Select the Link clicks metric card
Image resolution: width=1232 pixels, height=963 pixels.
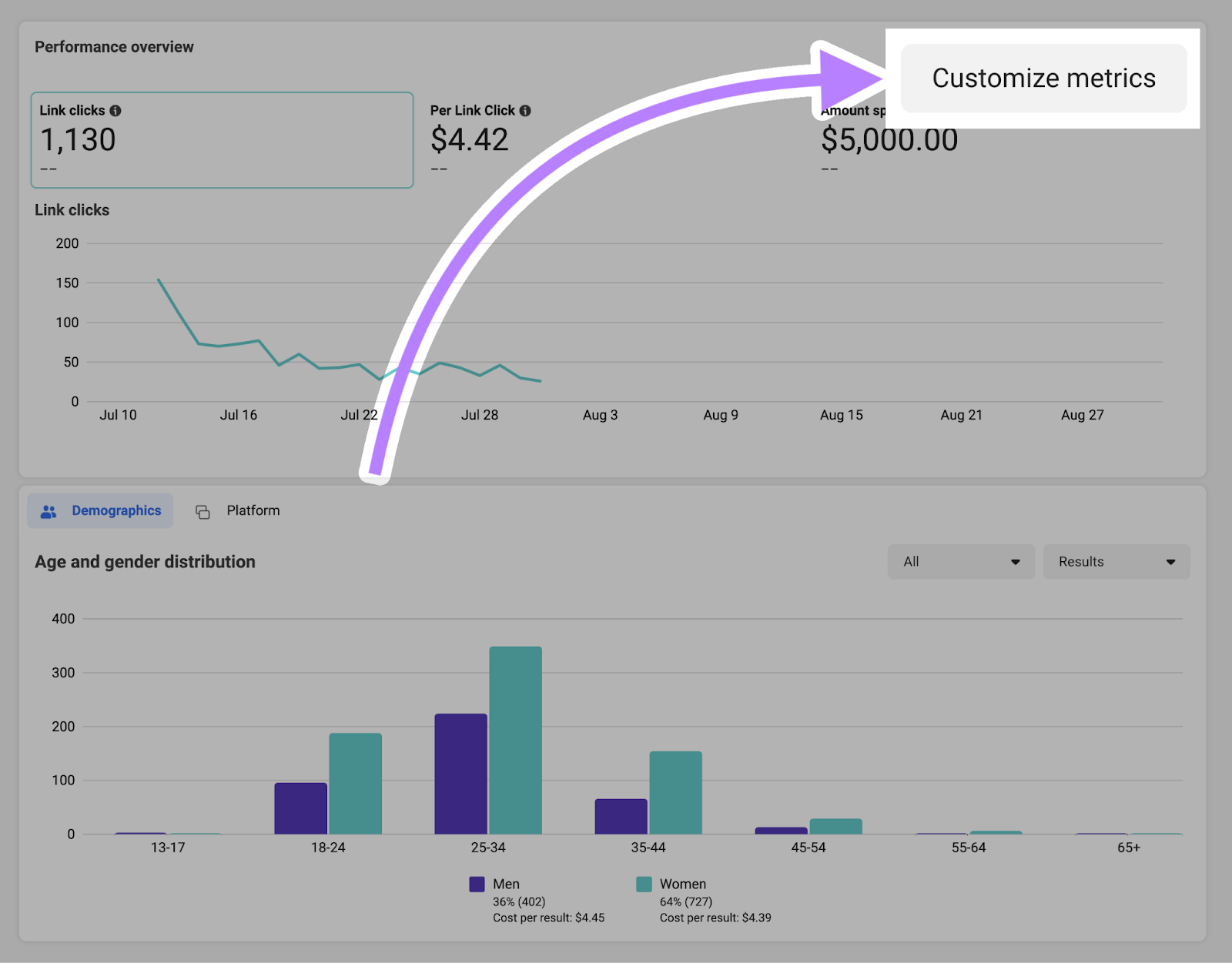tap(222, 141)
